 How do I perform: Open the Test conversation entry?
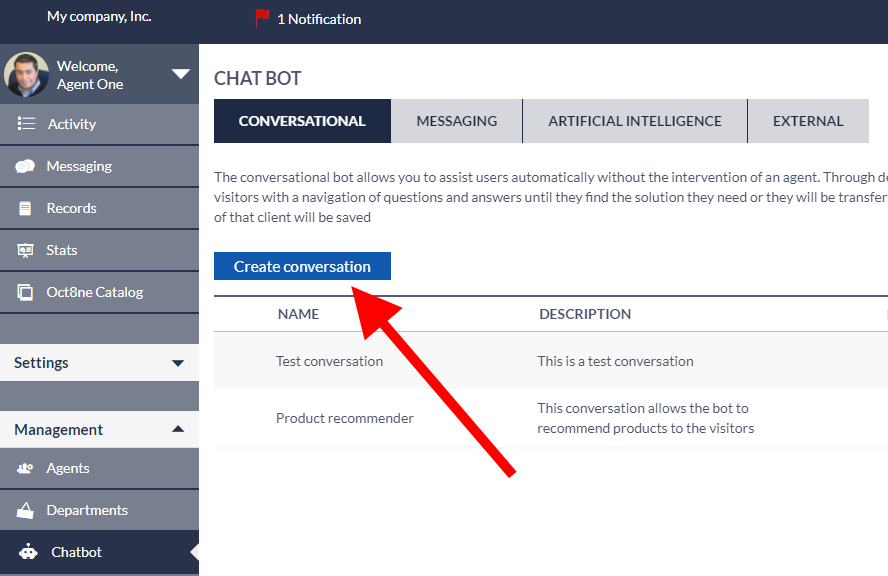click(329, 361)
